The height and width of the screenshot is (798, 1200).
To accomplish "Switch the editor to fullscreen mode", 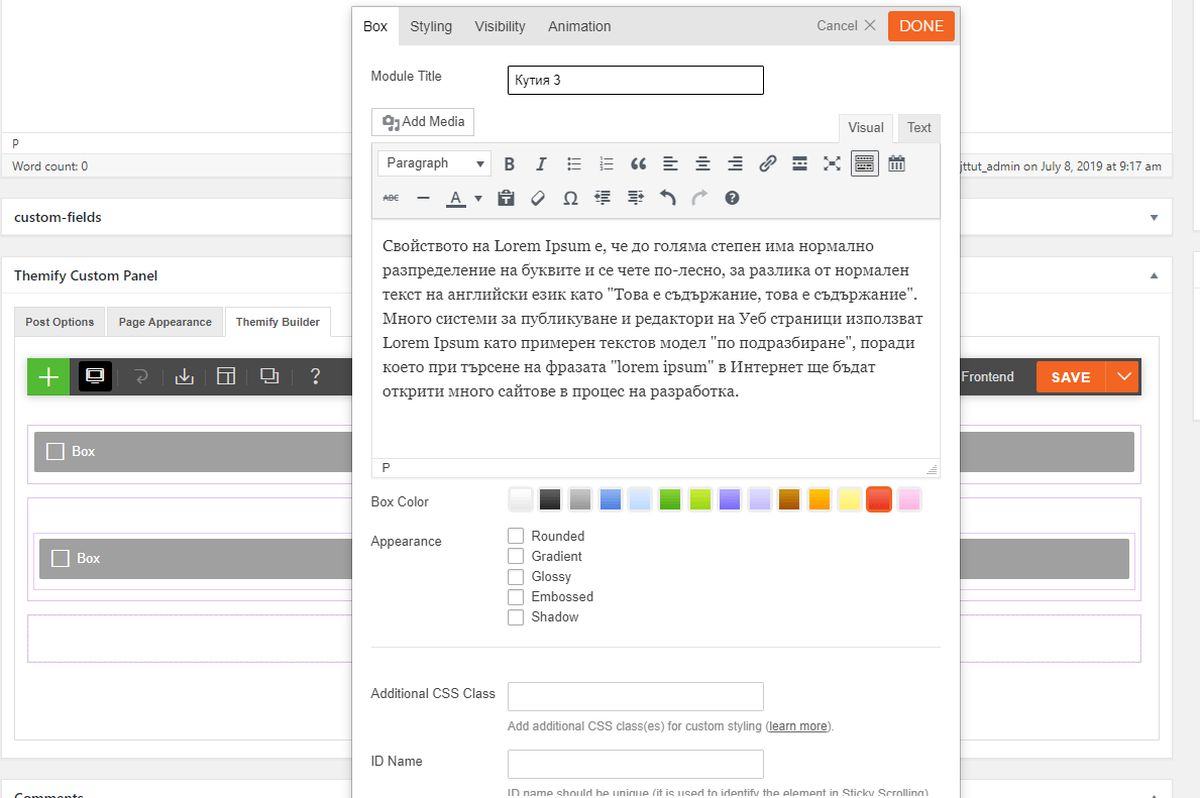I will coord(832,164).
